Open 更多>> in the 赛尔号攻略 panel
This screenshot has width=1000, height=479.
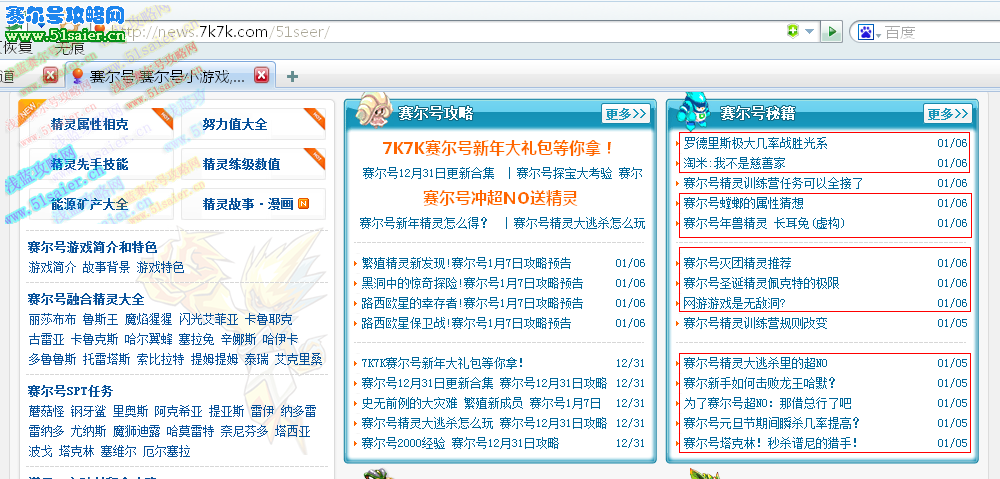coord(626,114)
